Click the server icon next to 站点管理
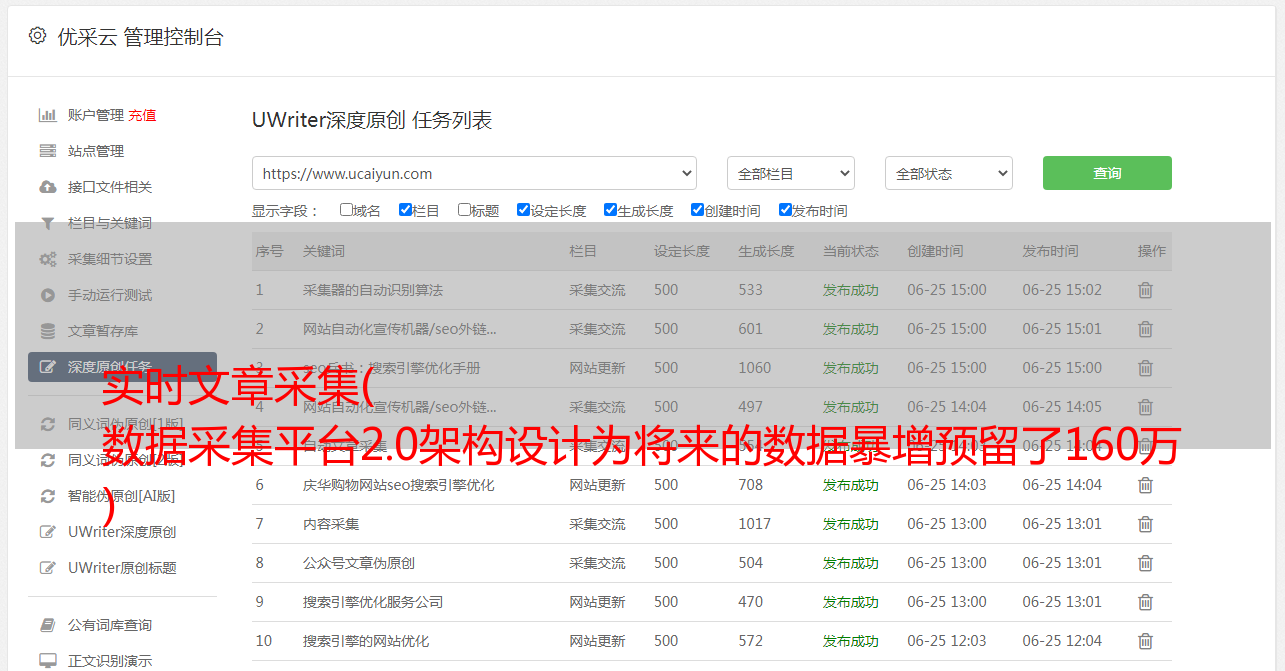This screenshot has height=671, width=1285. tap(47, 151)
